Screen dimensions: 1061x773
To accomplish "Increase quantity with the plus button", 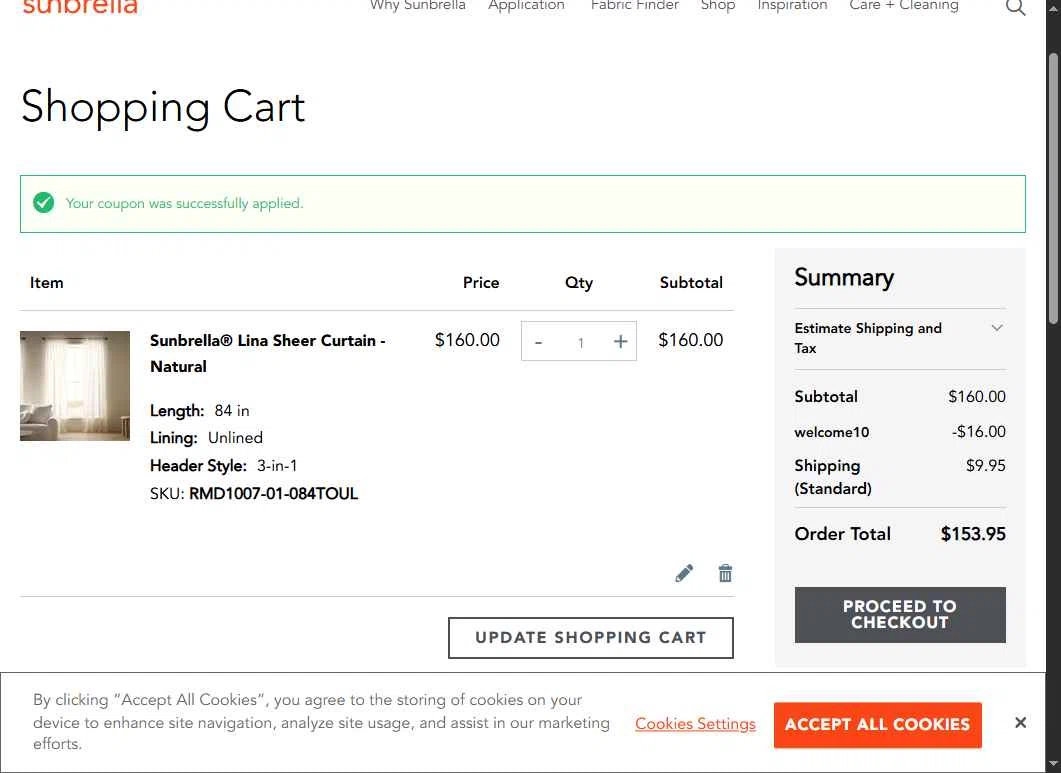I will pyautogui.click(x=620, y=342).
